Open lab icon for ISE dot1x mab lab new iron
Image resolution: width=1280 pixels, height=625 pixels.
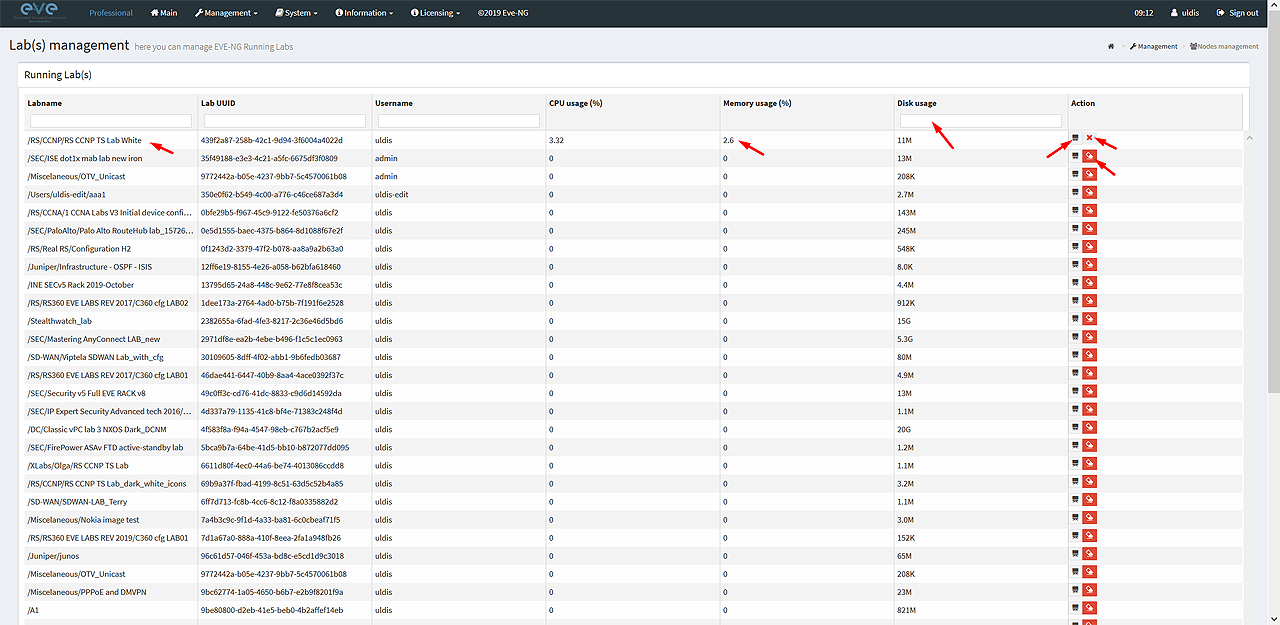pyautogui.click(x=1075, y=156)
